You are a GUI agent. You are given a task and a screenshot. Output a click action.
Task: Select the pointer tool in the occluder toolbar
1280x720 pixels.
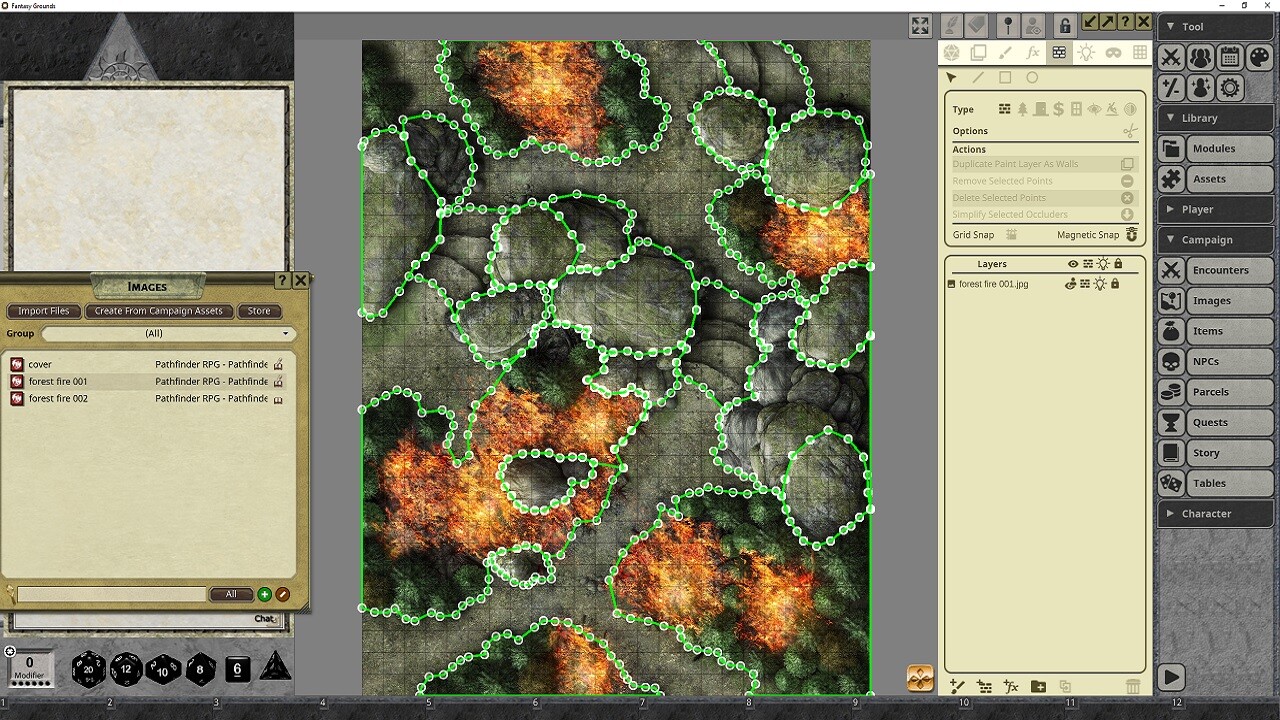950,77
